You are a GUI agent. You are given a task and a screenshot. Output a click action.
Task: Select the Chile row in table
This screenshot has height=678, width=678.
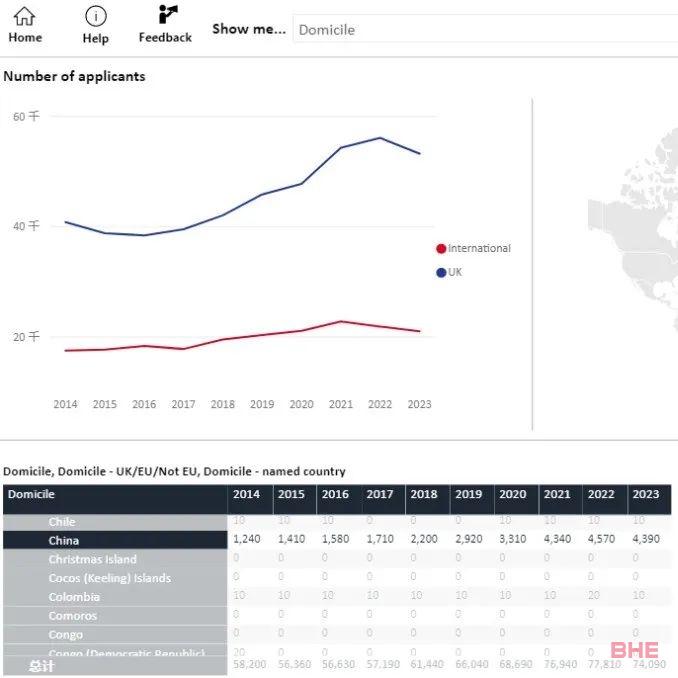(x=62, y=522)
